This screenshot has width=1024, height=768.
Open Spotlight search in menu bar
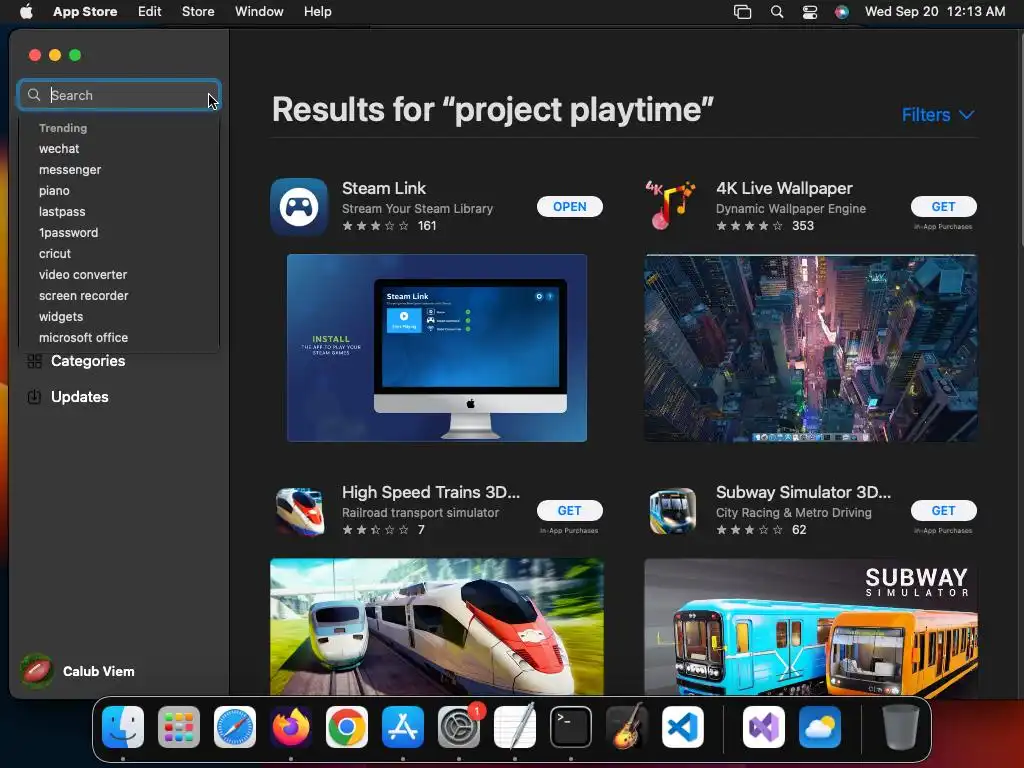pos(777,12)
